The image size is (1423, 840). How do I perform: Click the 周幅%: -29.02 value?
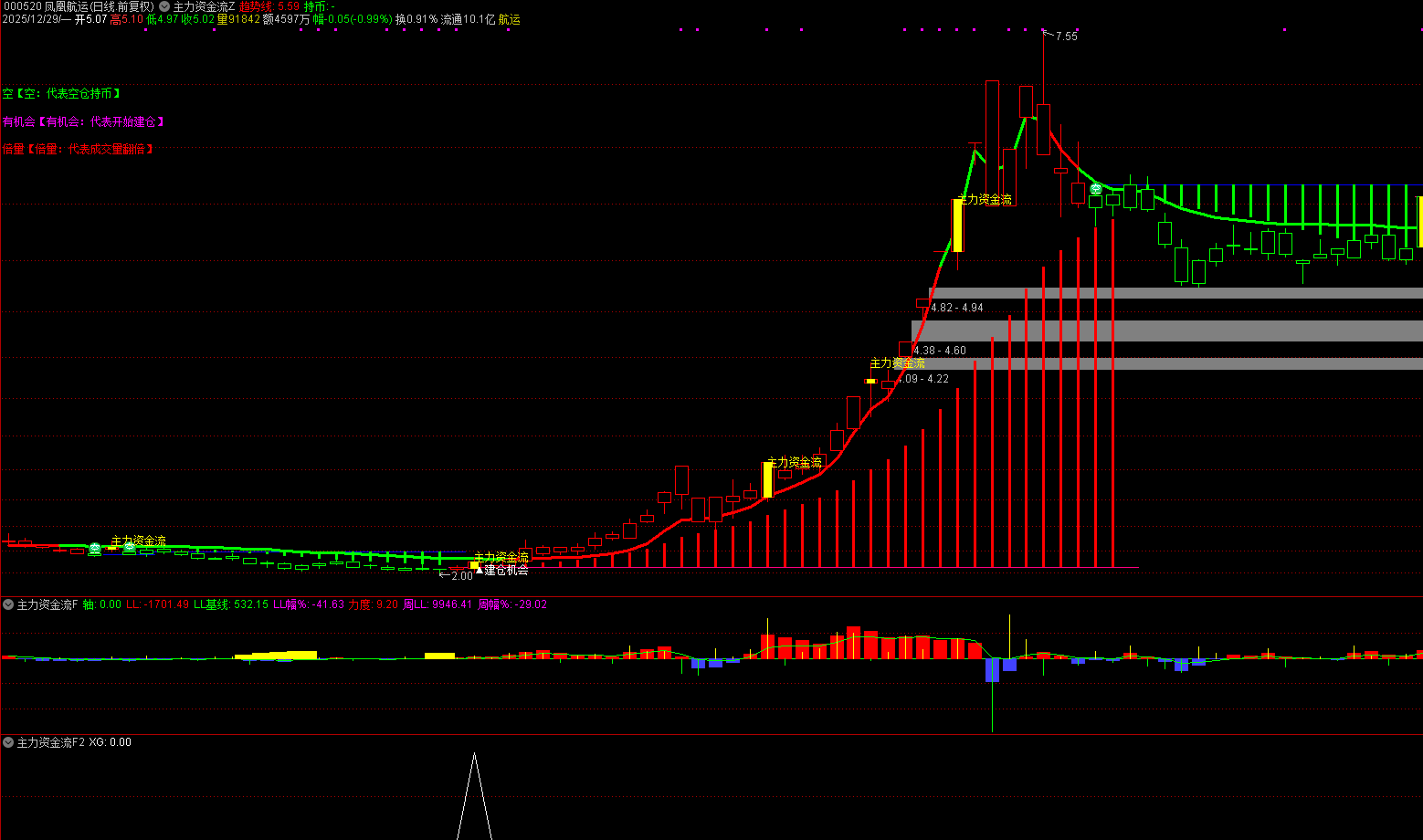(x=511, y=604)
